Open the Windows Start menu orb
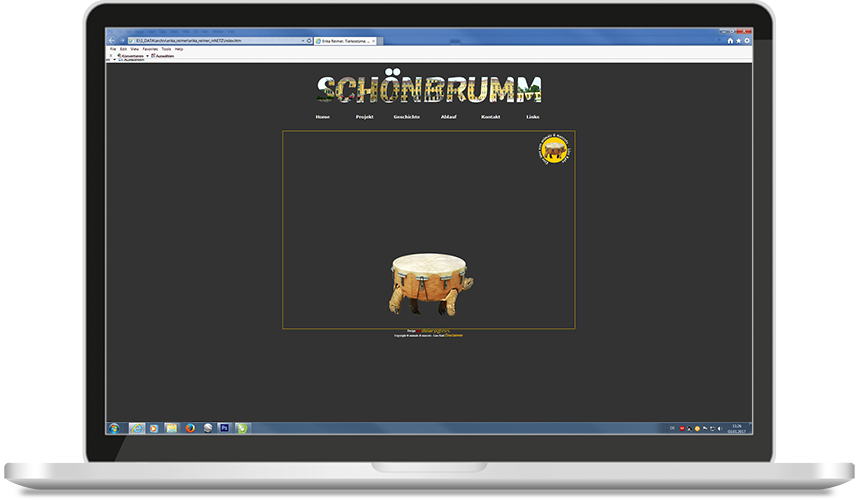The height and width of the screenshot is (500, 859). click(114, 428)
